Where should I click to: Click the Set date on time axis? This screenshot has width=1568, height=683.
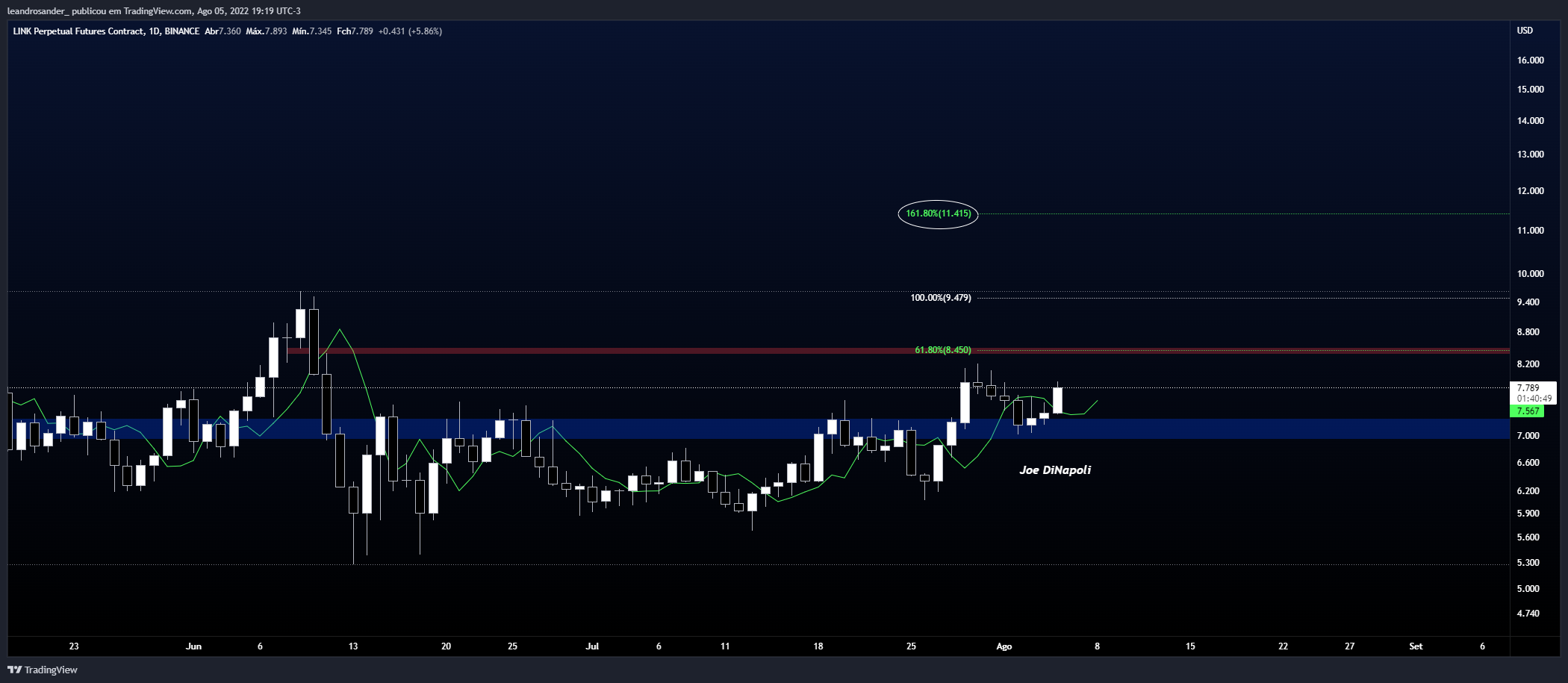(1416, 646)
